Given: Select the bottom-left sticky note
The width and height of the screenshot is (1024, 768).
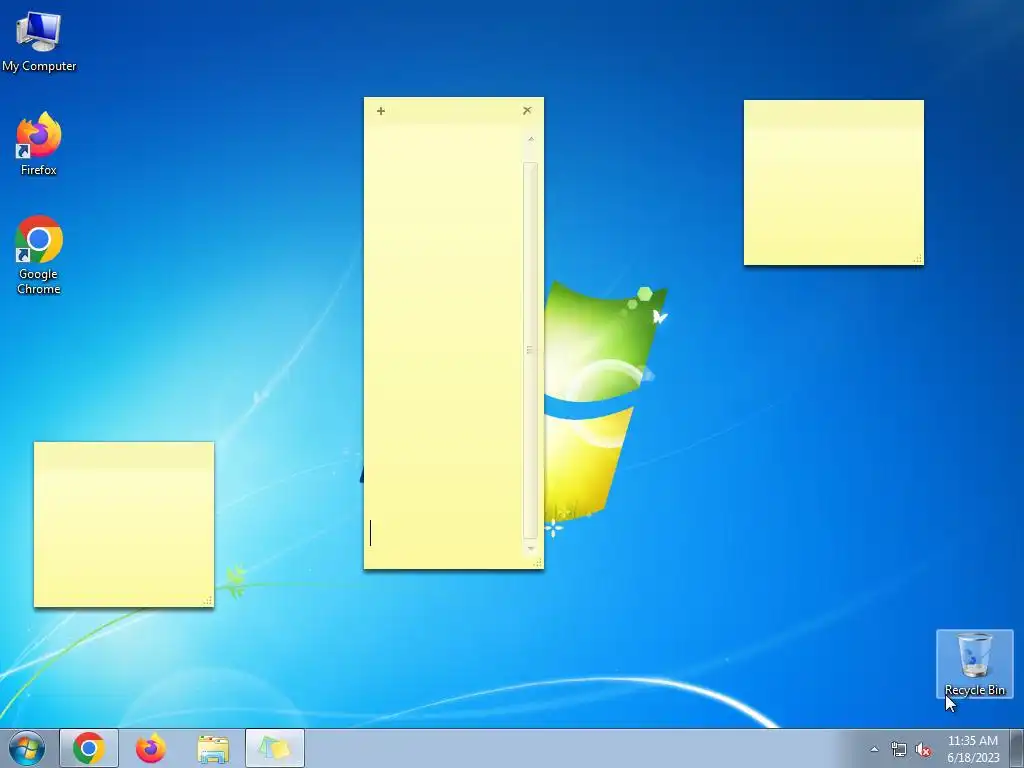Looking at the screenshot, I should point(123,524).
